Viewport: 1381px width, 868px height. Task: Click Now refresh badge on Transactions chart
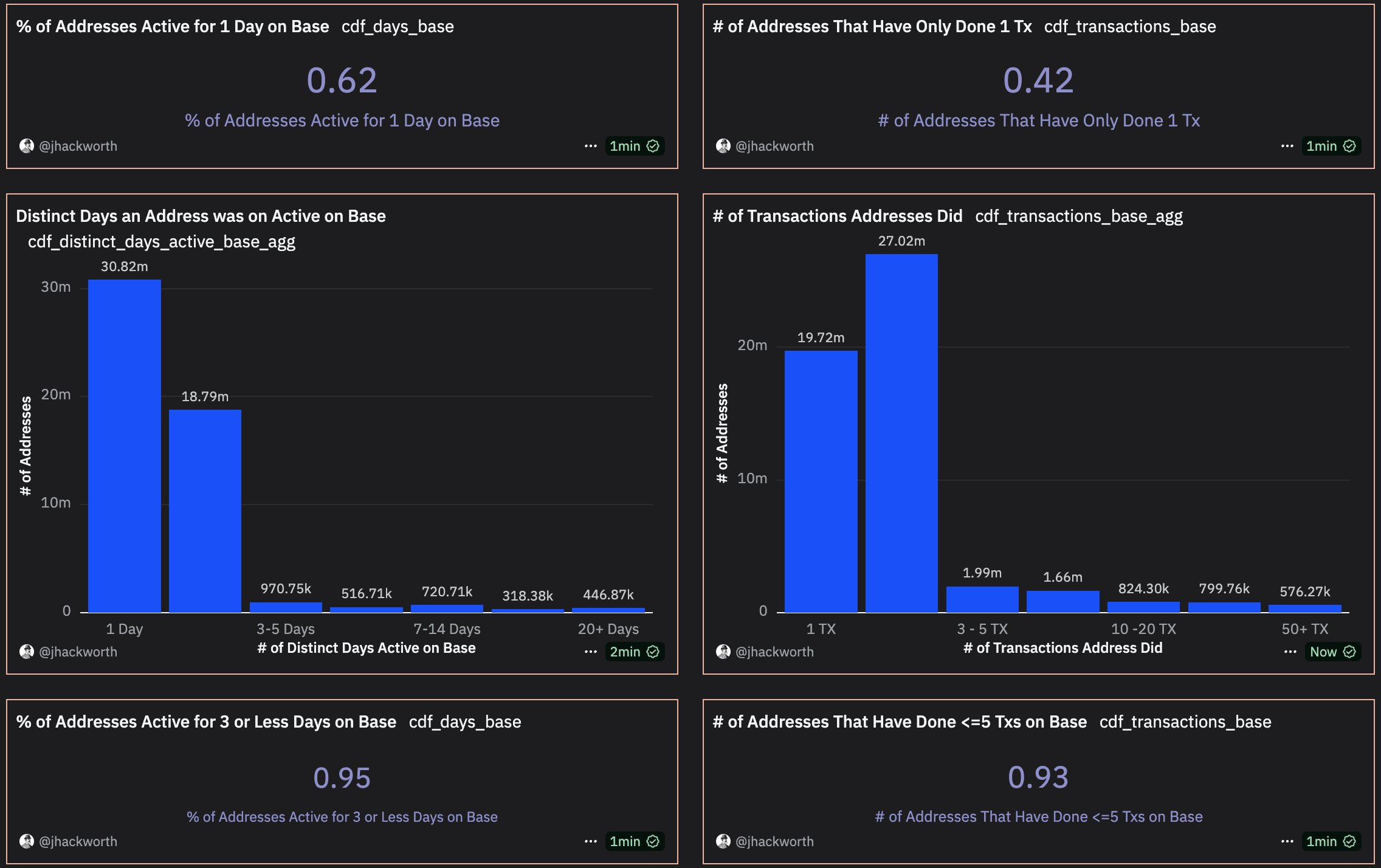tap(1332, 652)
